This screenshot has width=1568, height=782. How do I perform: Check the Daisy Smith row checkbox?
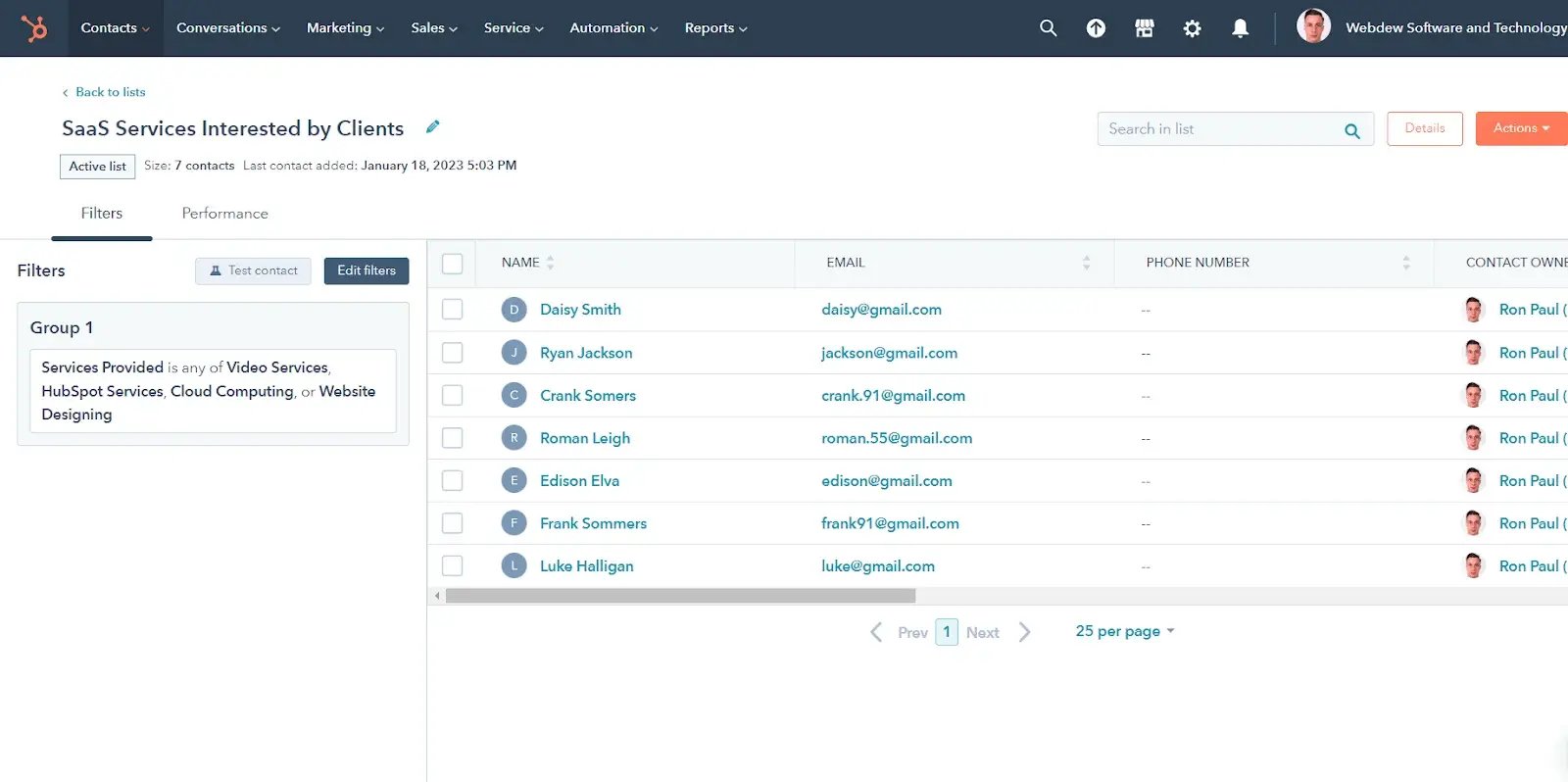[452, 310]
